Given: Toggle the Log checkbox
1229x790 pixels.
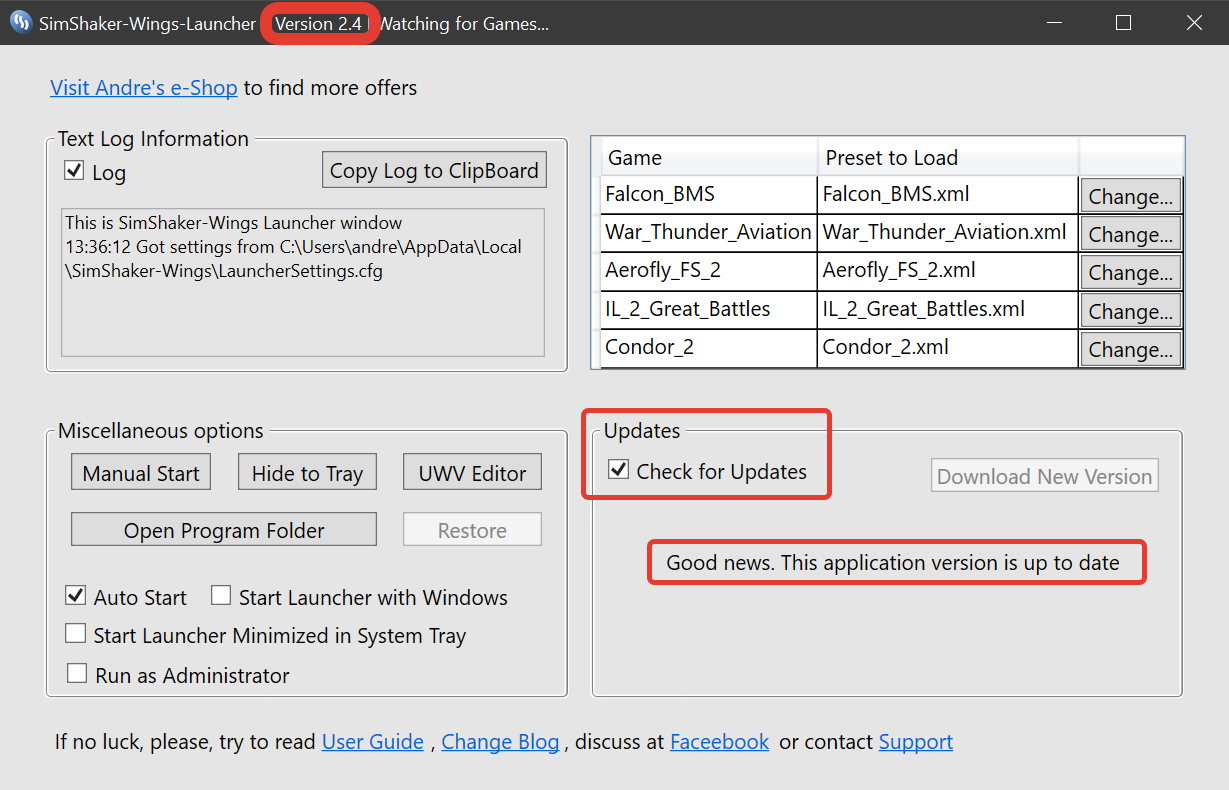Looking at the screenshot, I should pos(74,171).
